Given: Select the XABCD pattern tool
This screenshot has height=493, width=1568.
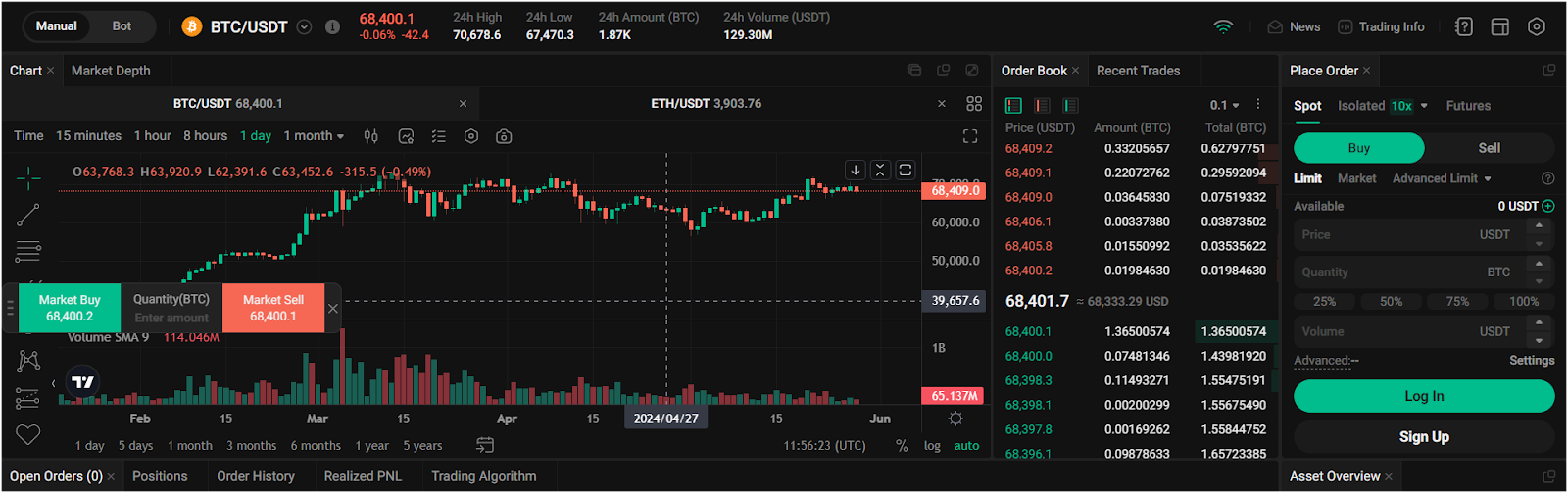Looking at the screenshot, I should [x=28, y=361].
